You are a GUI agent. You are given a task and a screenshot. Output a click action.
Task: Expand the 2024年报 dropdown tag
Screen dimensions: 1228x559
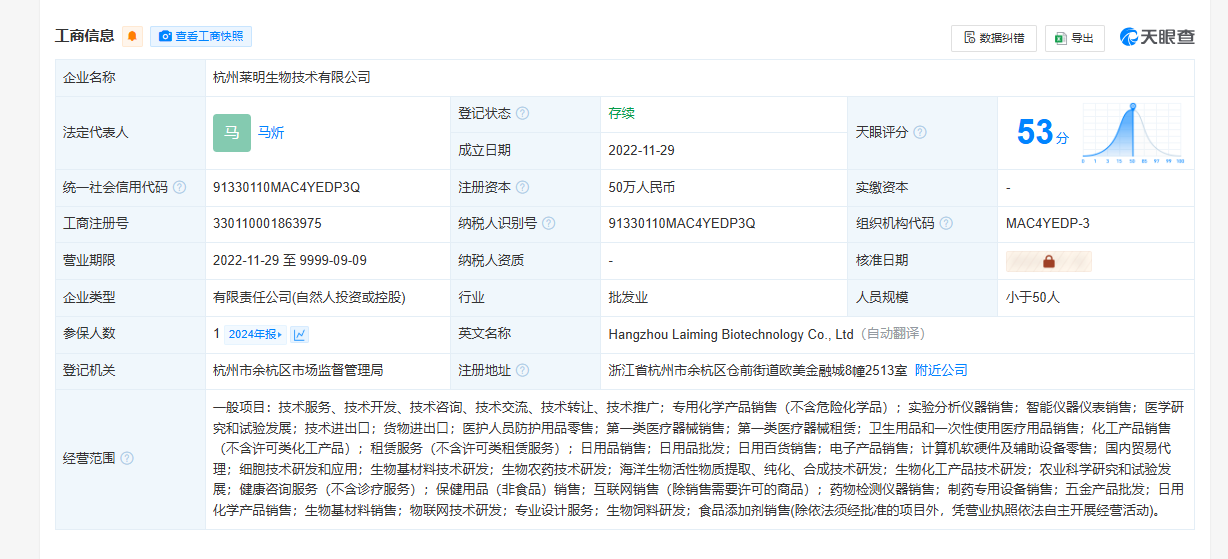tap(255, 334)
